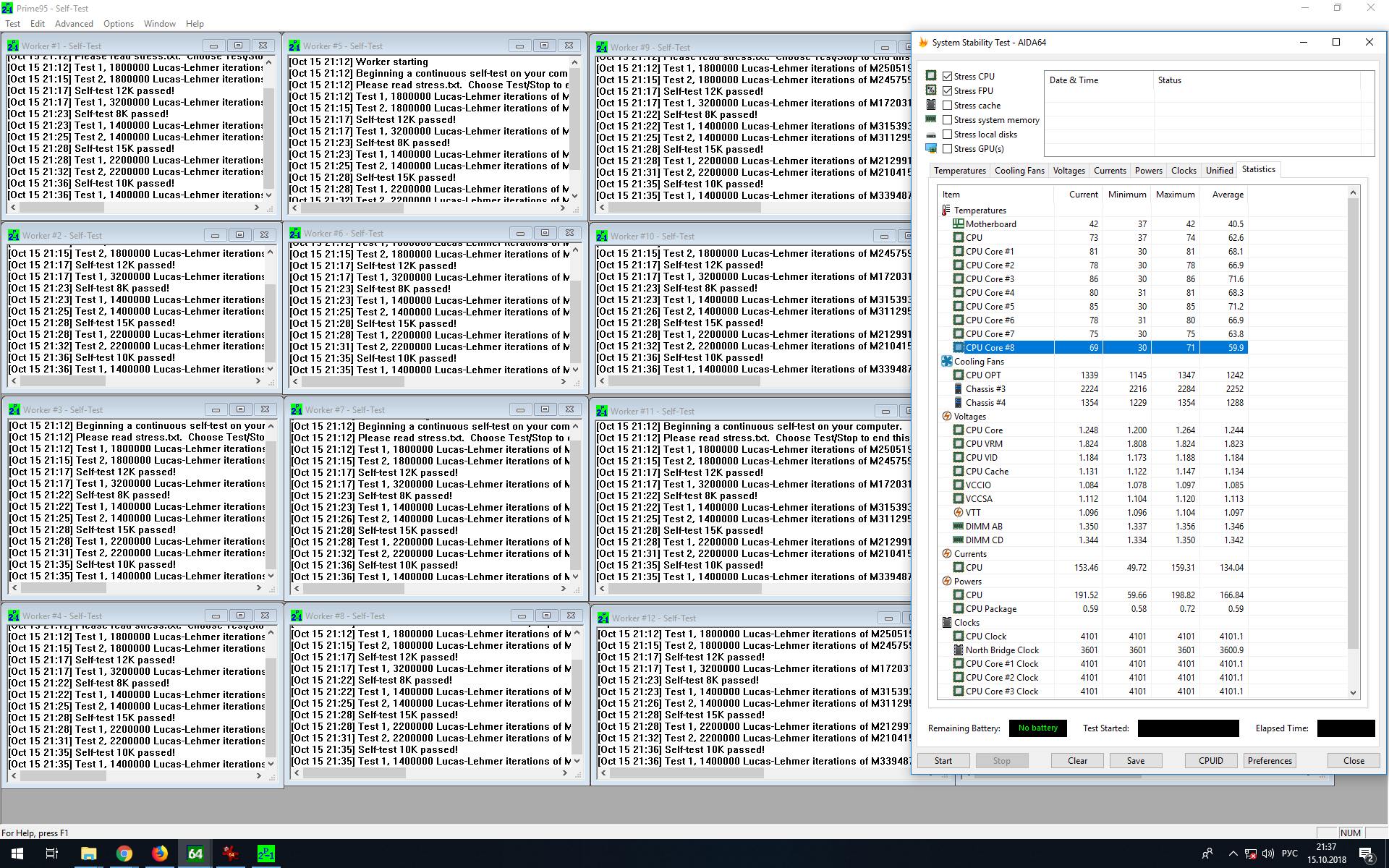Uncheck the Stress CPU checkbox
The height and width of the screenshot is (868, 1389).
click(x=947, y=76)
